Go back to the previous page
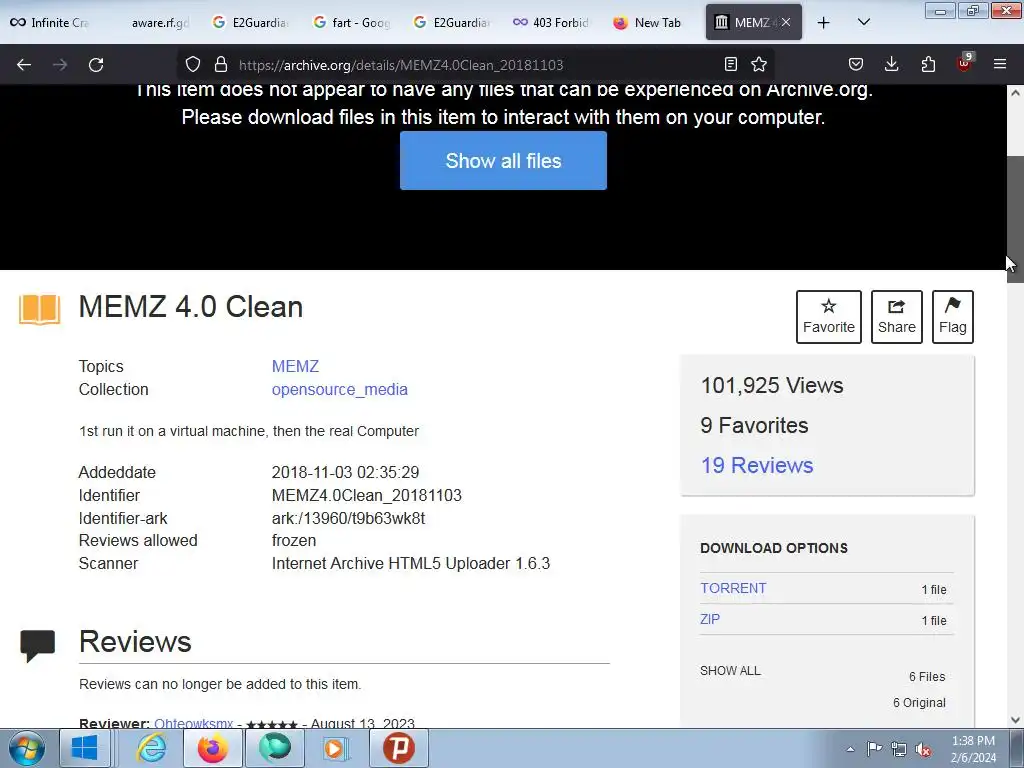The image size is (1024, 768). pyautogui.click(x=24, y=65)
